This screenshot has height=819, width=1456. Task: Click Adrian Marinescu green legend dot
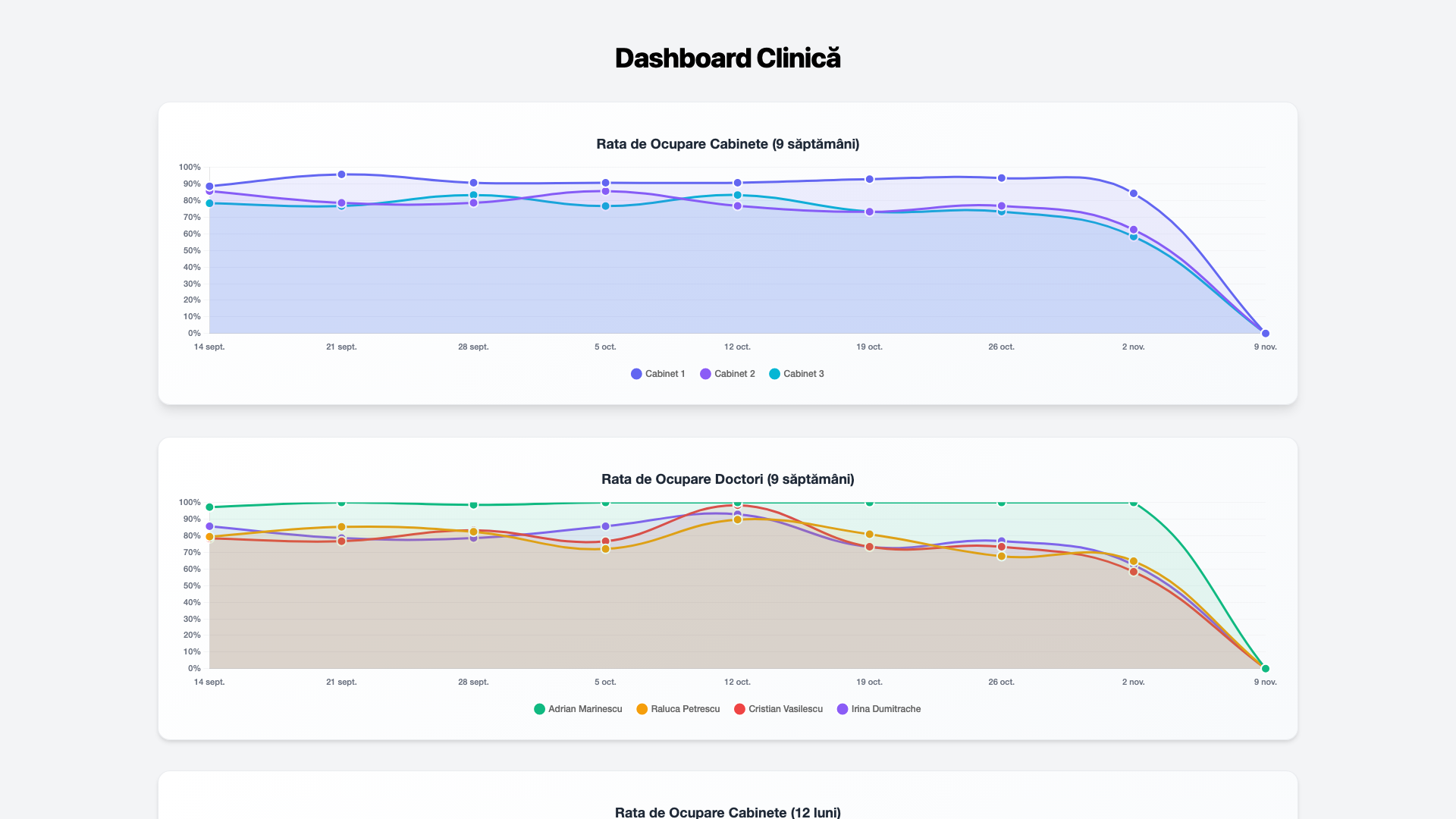coord(539,709)
